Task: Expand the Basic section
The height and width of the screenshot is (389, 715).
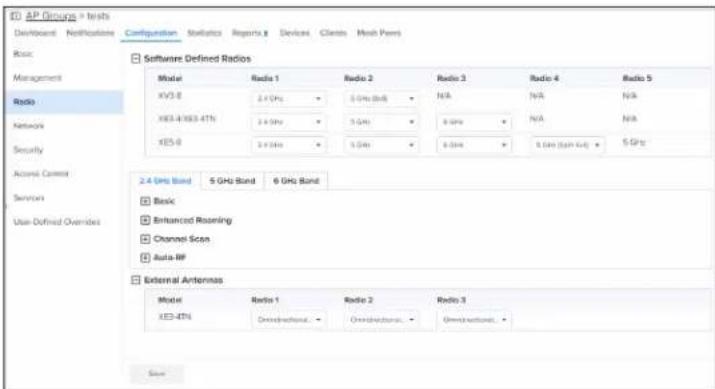Action: (x=145, y=201)
